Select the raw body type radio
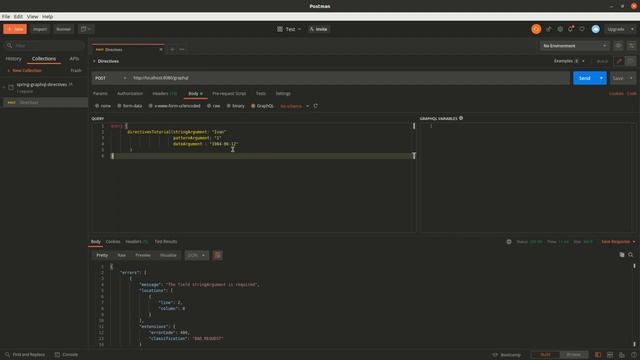Image resolution: width=640 pixels, height=360 pixels. (209, 106)
